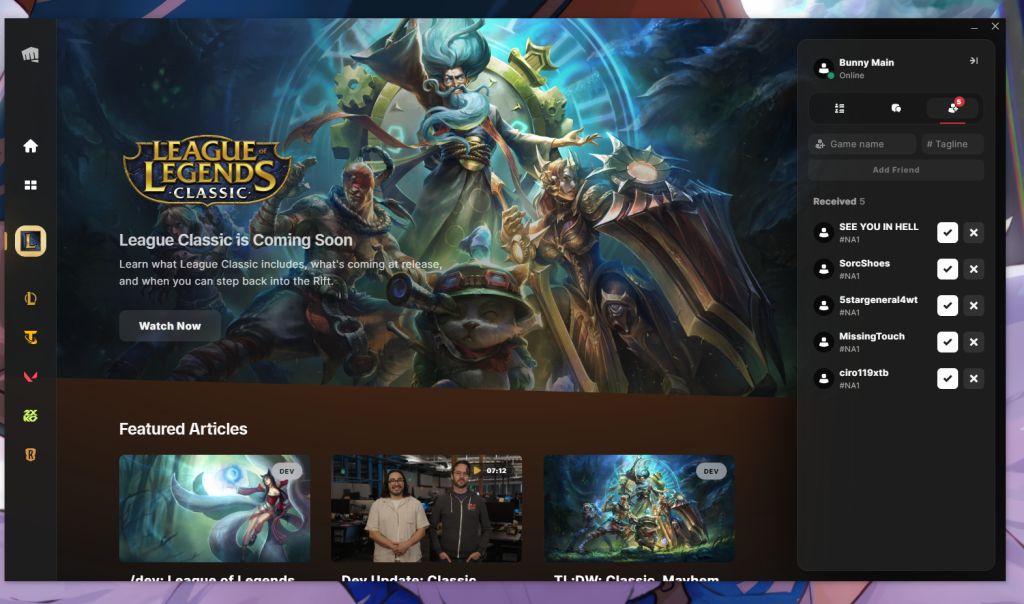Focus the Tagline input field

[x=952, y=144]
